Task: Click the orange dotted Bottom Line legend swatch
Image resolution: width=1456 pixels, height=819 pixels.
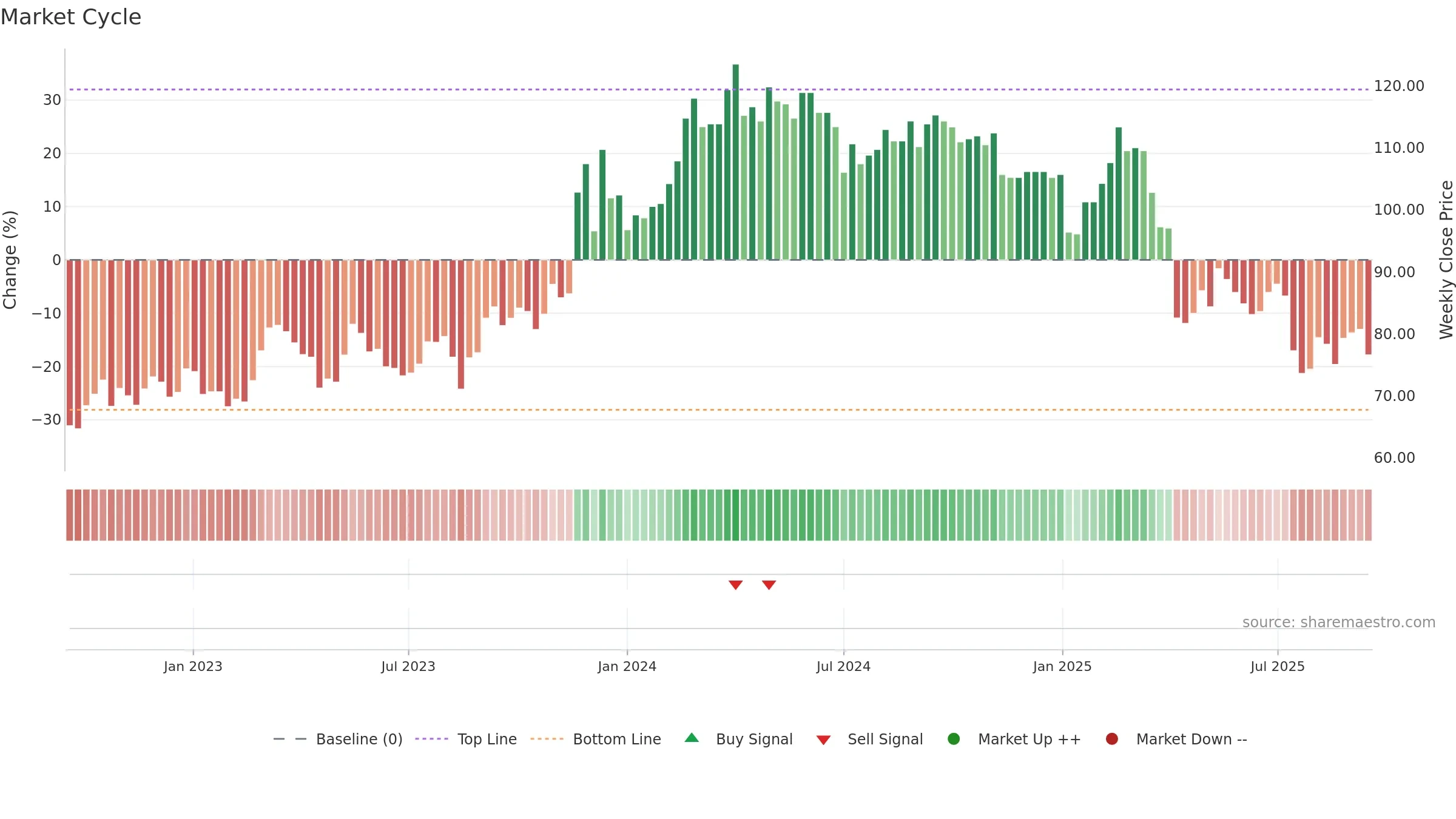Action: click(x=547, y=739)
